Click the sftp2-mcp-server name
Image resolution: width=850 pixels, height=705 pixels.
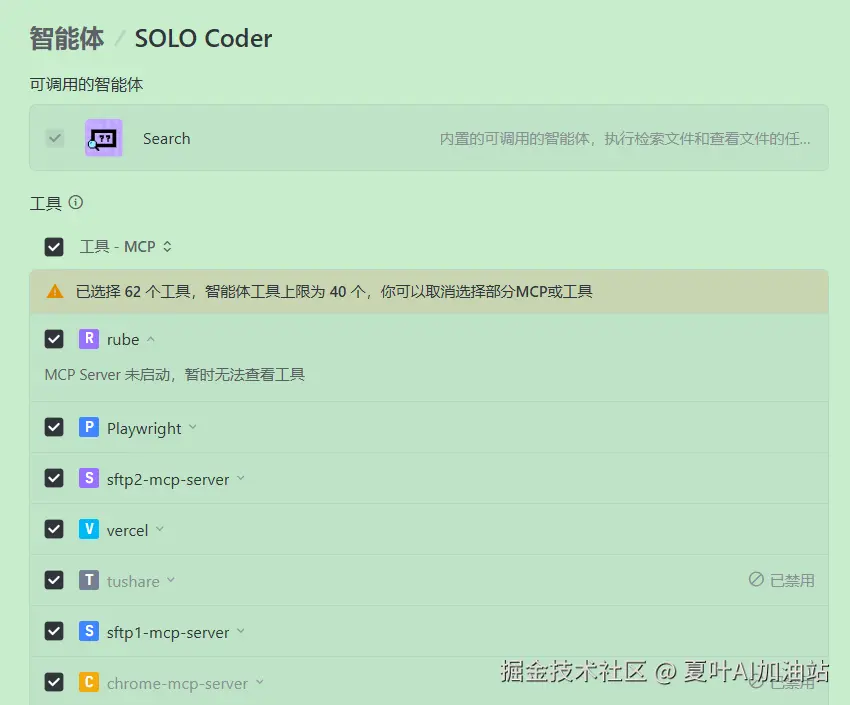click(168, 480)
